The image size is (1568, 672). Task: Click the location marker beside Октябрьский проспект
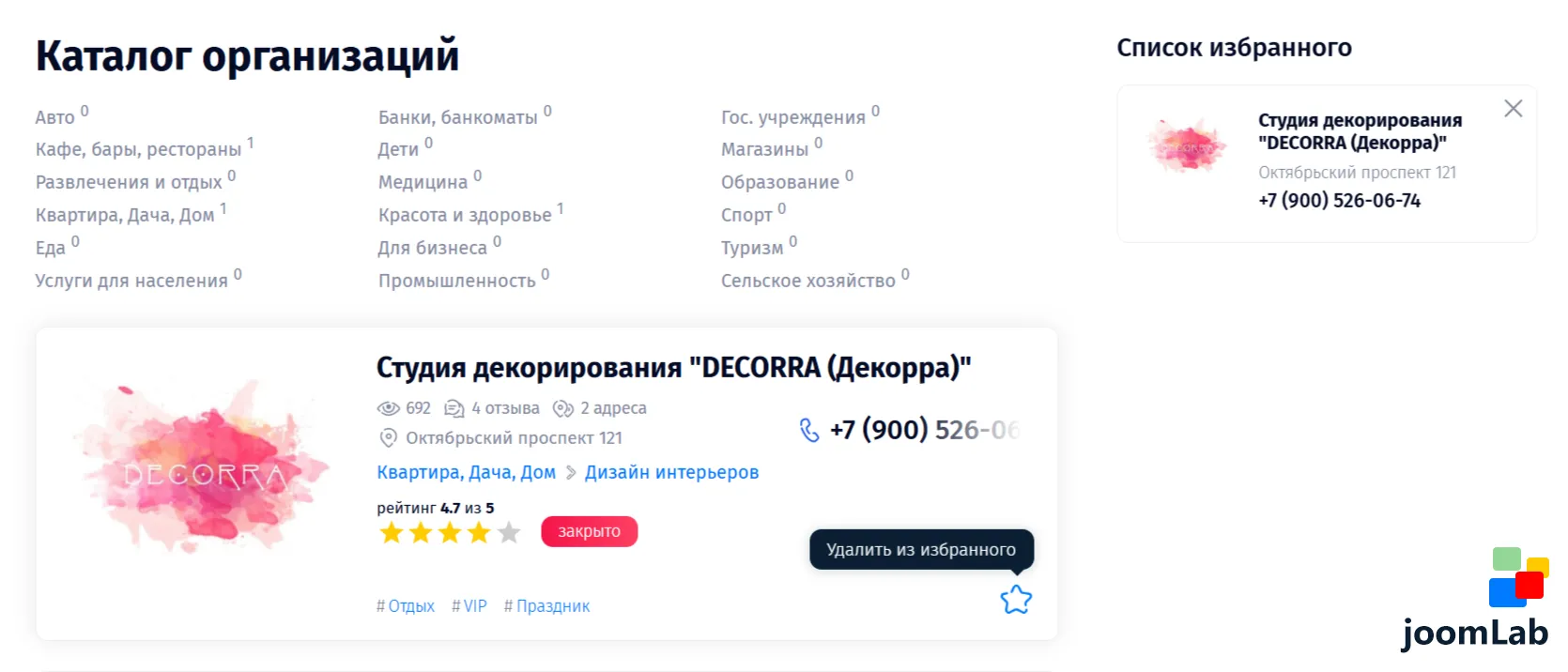[388, 438]
